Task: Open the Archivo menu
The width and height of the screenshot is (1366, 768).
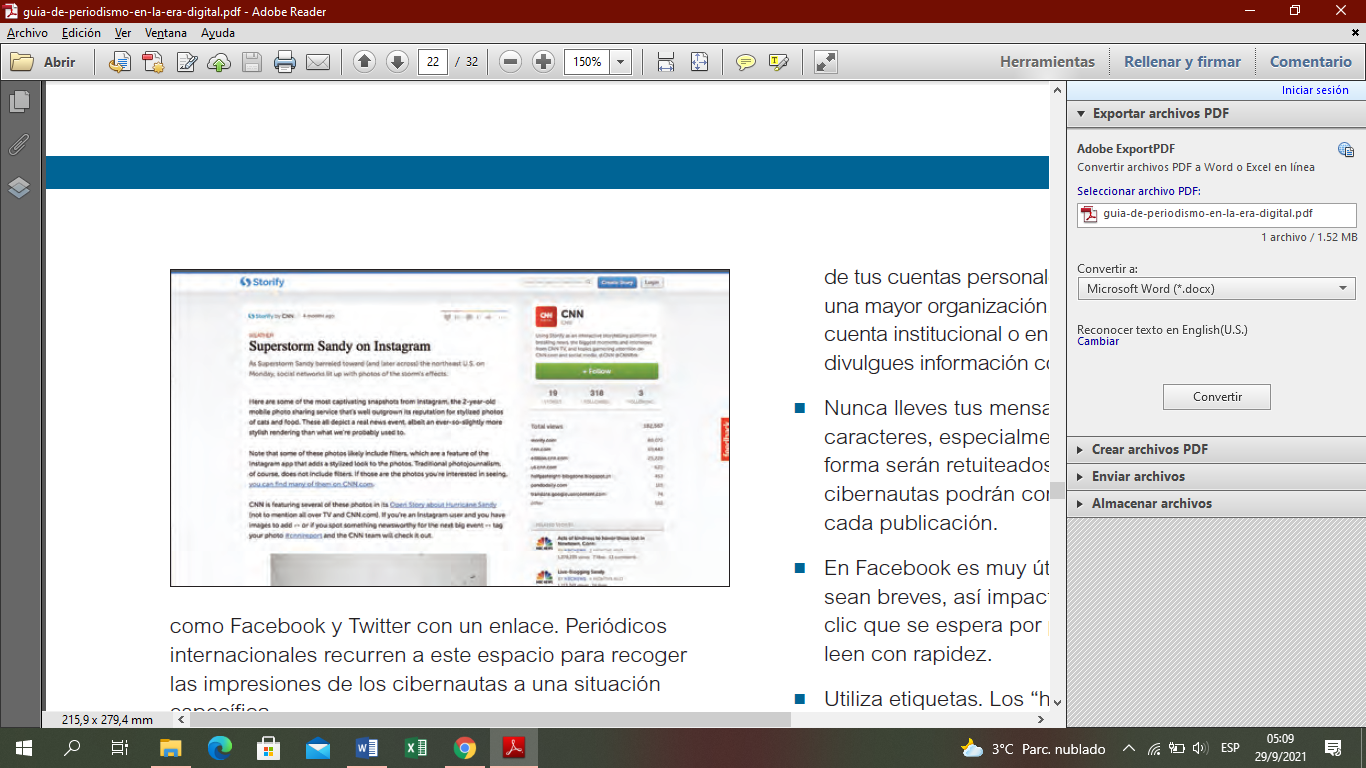Action: coord(27,33)
